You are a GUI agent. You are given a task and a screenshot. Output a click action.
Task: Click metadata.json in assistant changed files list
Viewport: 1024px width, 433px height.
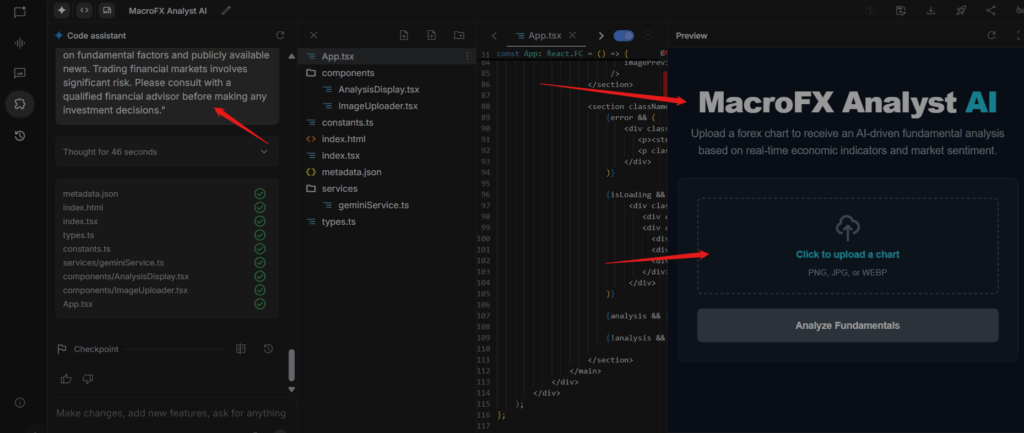point(91,194)
